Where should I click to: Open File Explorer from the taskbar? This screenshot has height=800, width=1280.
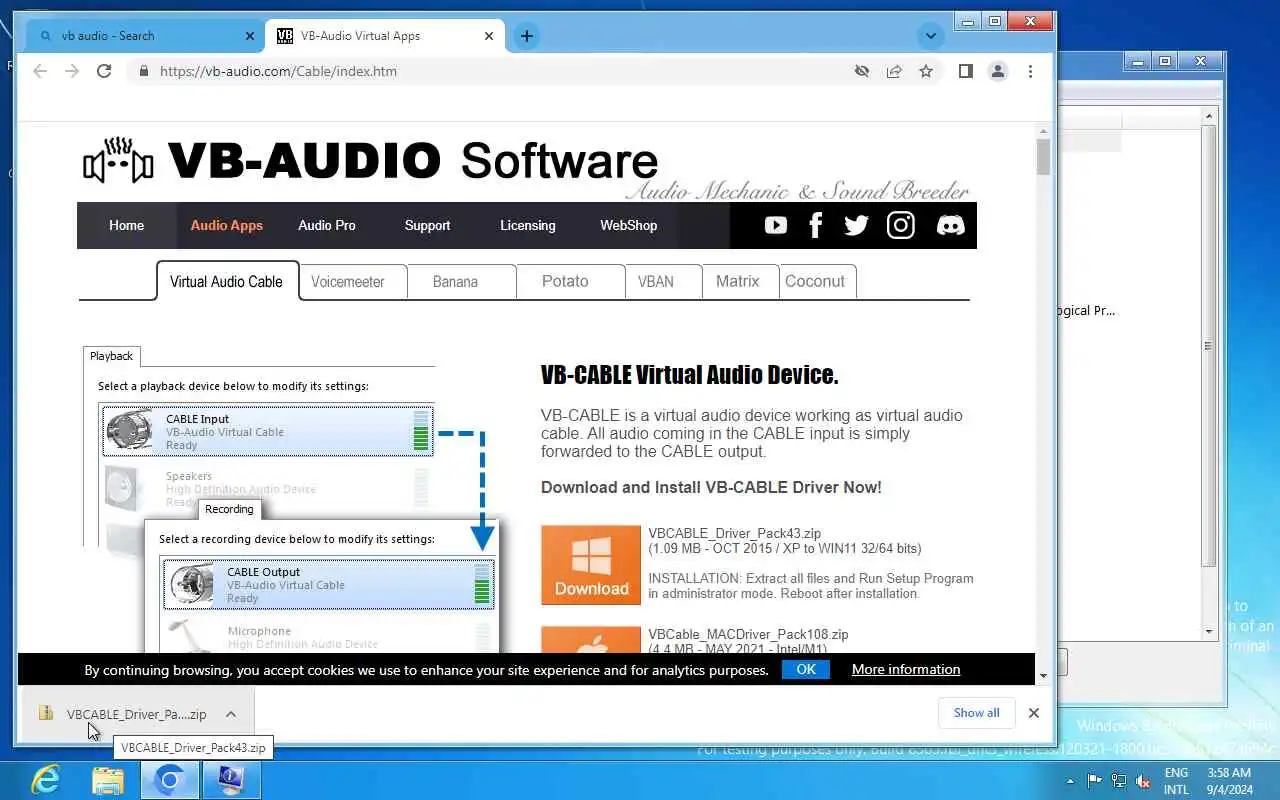click(x=107, y=779)
